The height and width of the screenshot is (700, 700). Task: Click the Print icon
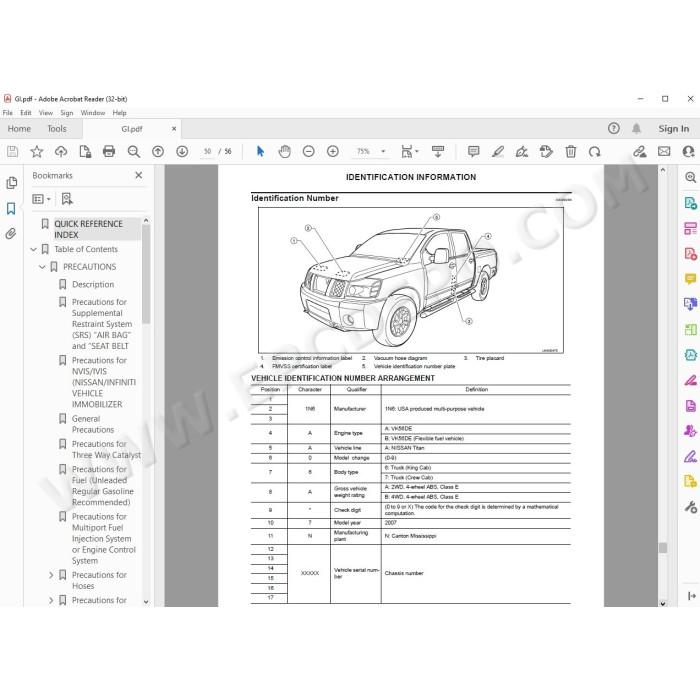click(109, 152)
